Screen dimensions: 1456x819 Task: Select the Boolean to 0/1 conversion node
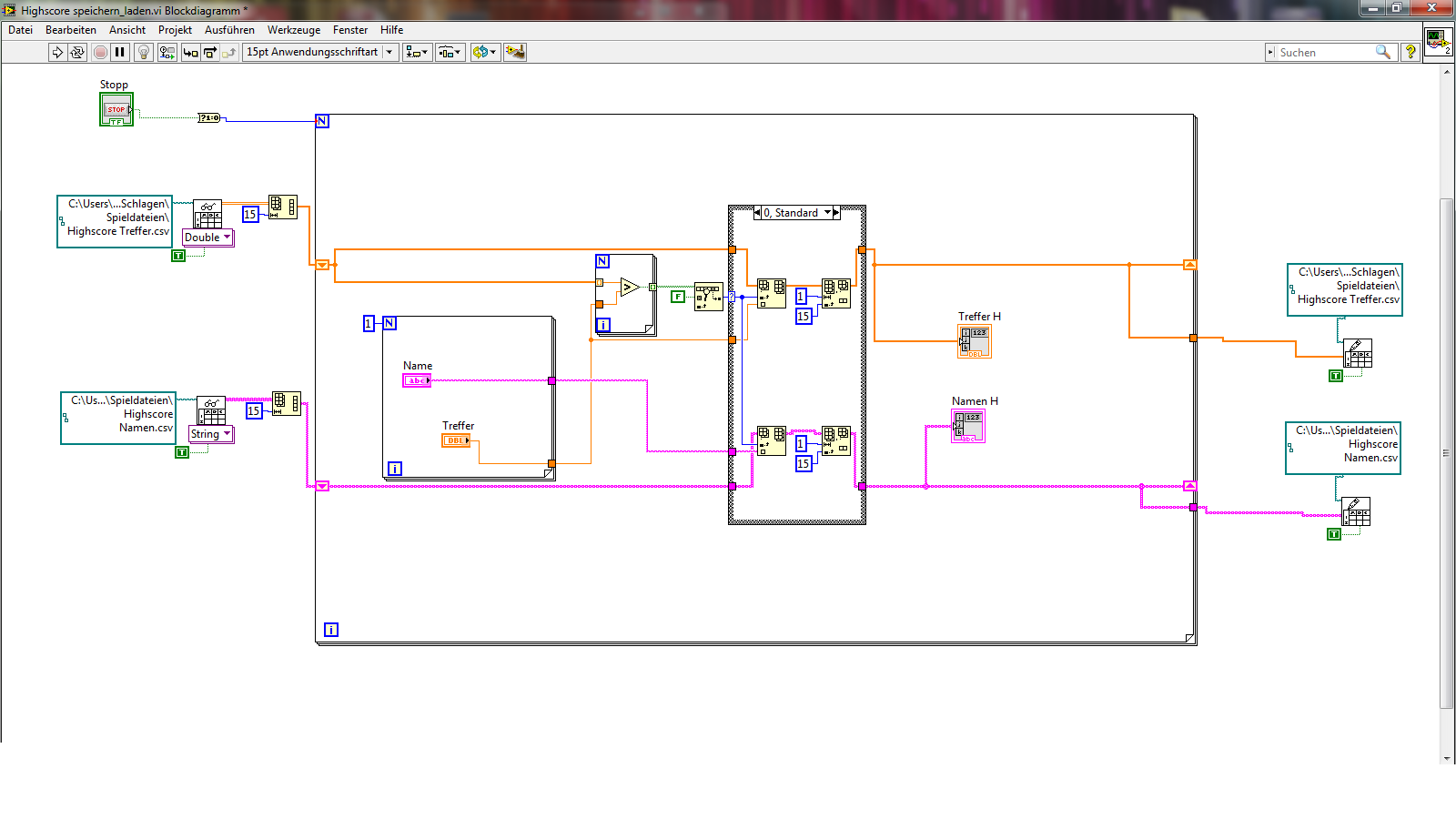click(210, 117)
